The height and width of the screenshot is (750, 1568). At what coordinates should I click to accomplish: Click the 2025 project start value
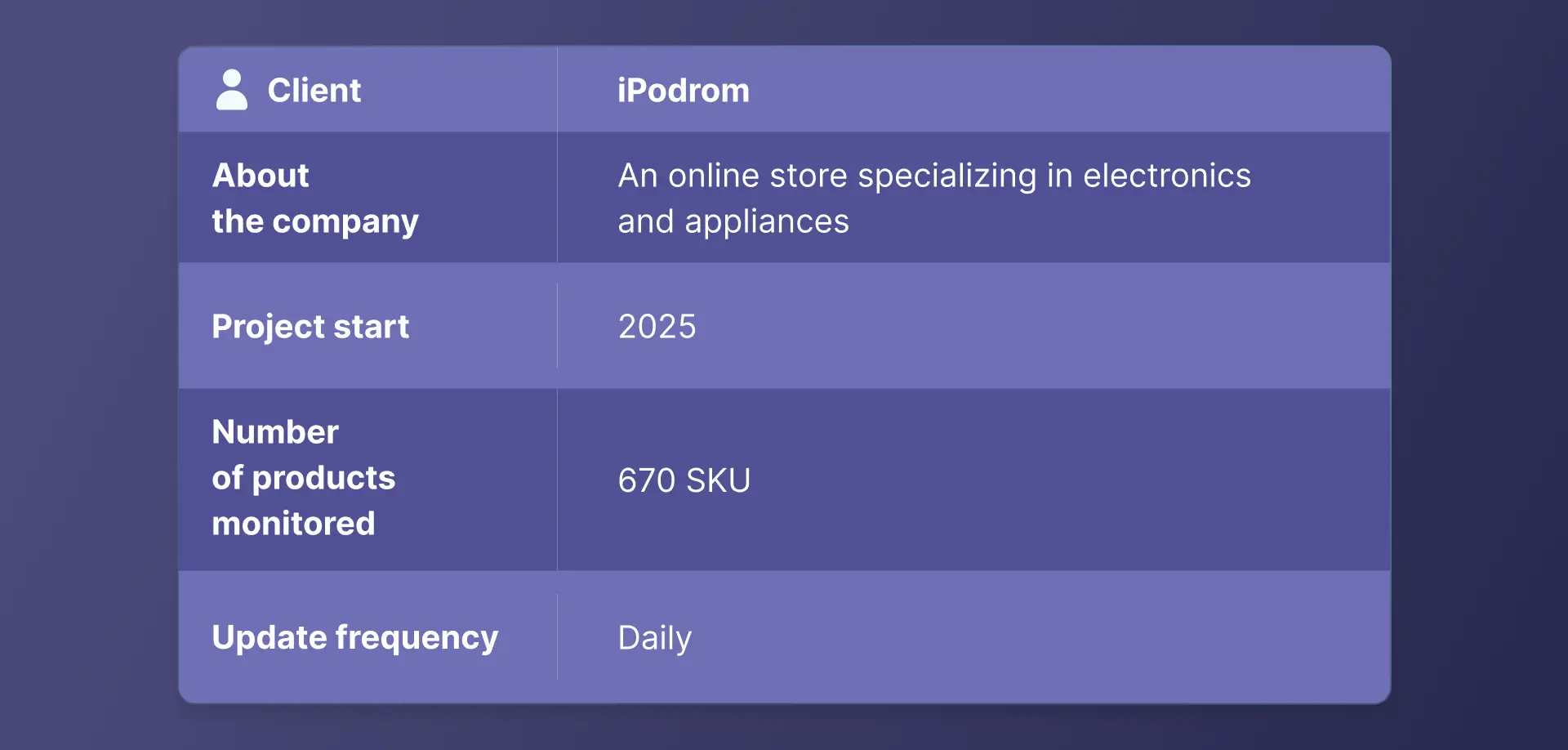tap(657, 327)
